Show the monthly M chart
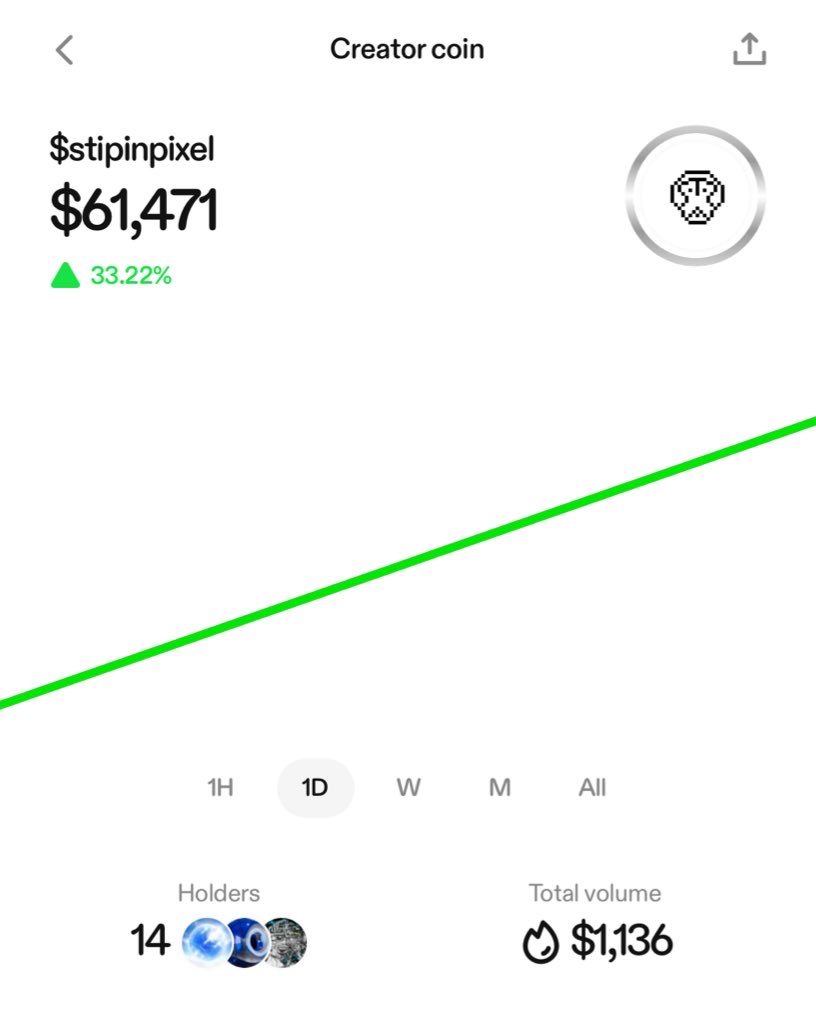816x1024 pixels. click(x=500, y=788)
